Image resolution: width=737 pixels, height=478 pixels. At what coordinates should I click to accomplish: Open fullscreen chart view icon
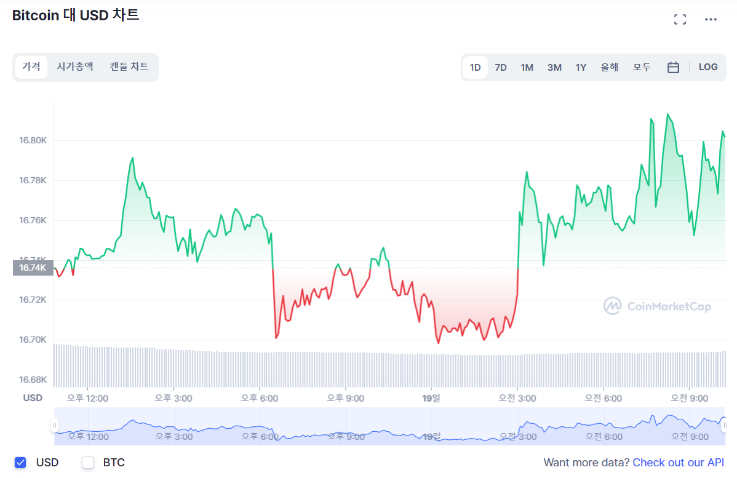[680, 19]
